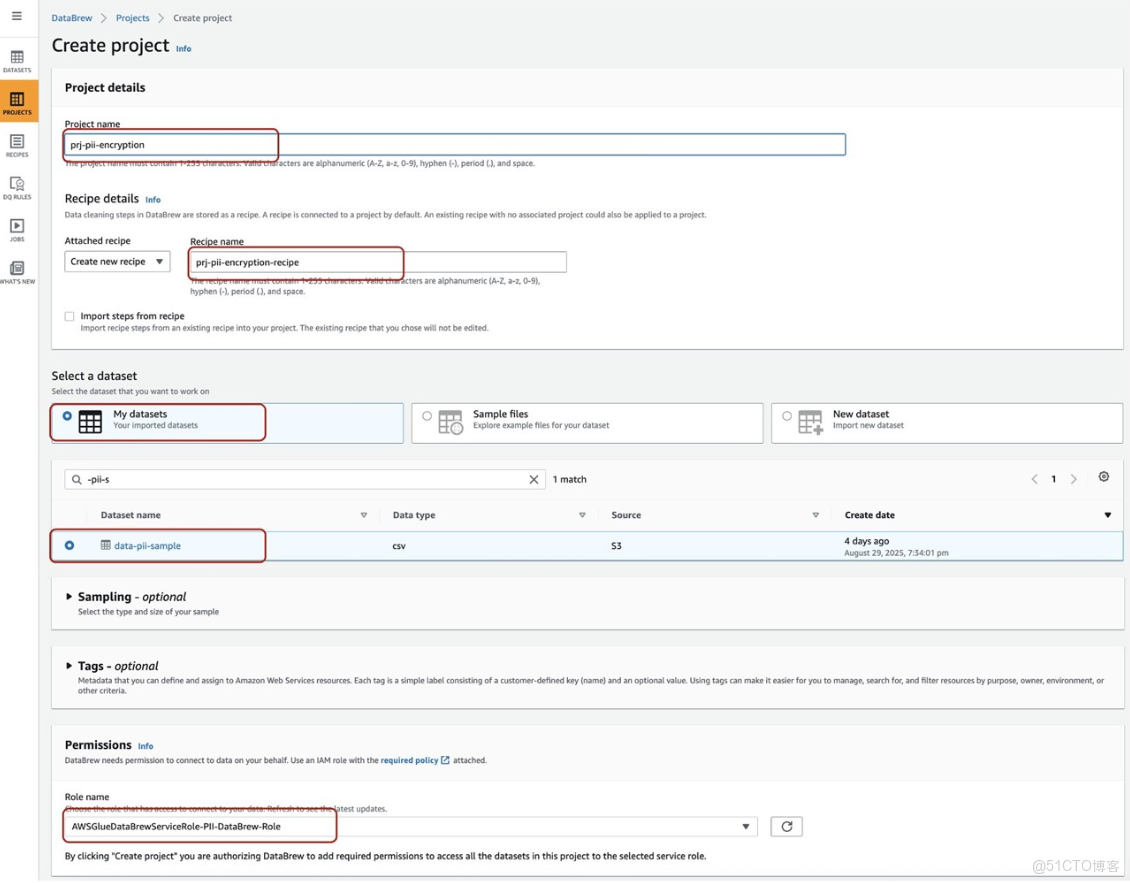Refresh the role list with the refresh icon
Image resolution: width=1130 pixels, height=883 pixels.
coord(787,826)
